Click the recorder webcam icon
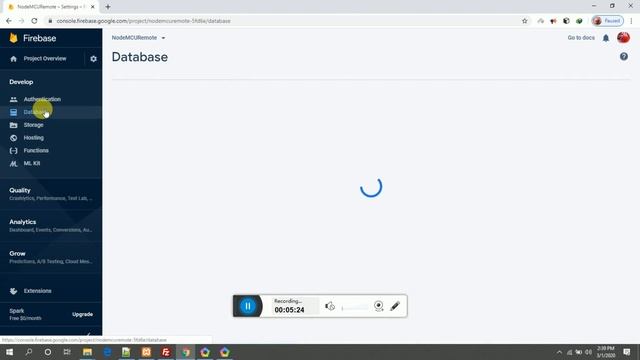This screenshot has width=640, height=360. 378,306
